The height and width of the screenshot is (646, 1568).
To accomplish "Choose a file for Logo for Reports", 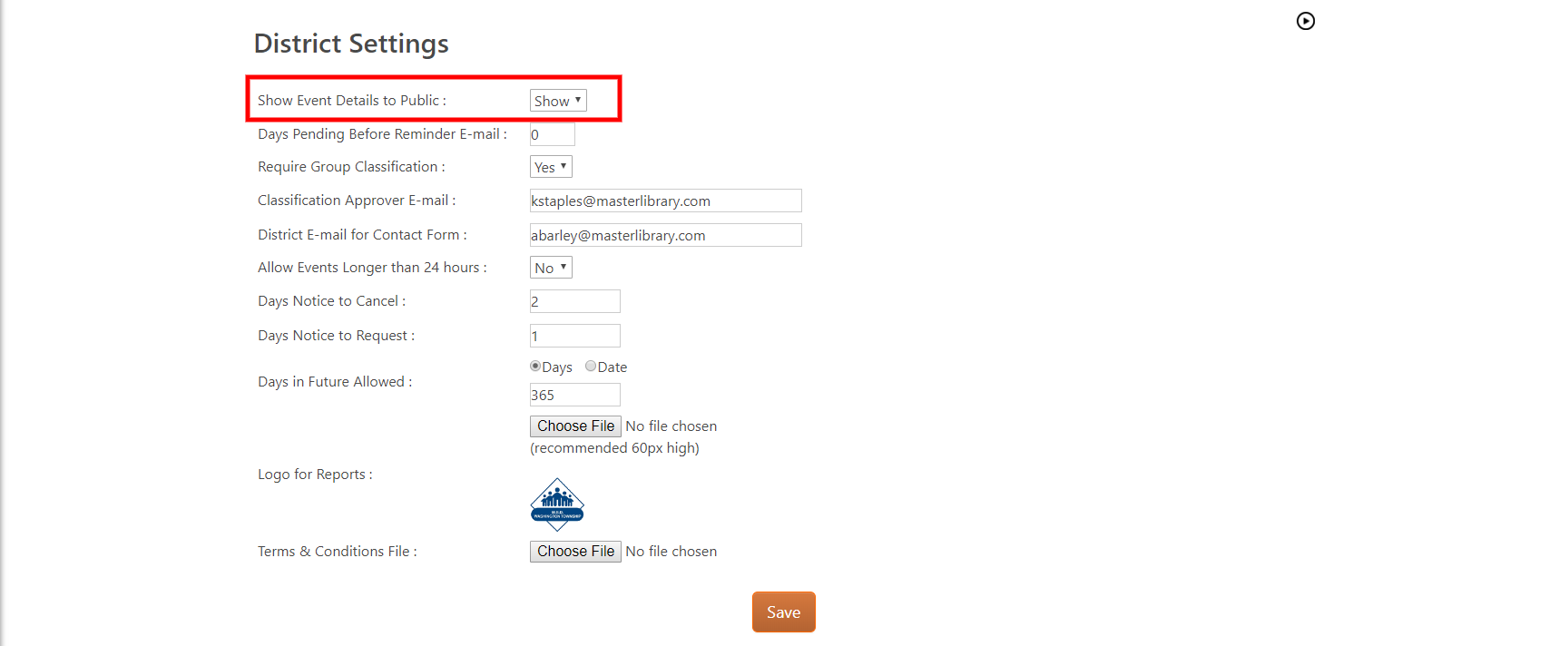I will tap(575, 426).
